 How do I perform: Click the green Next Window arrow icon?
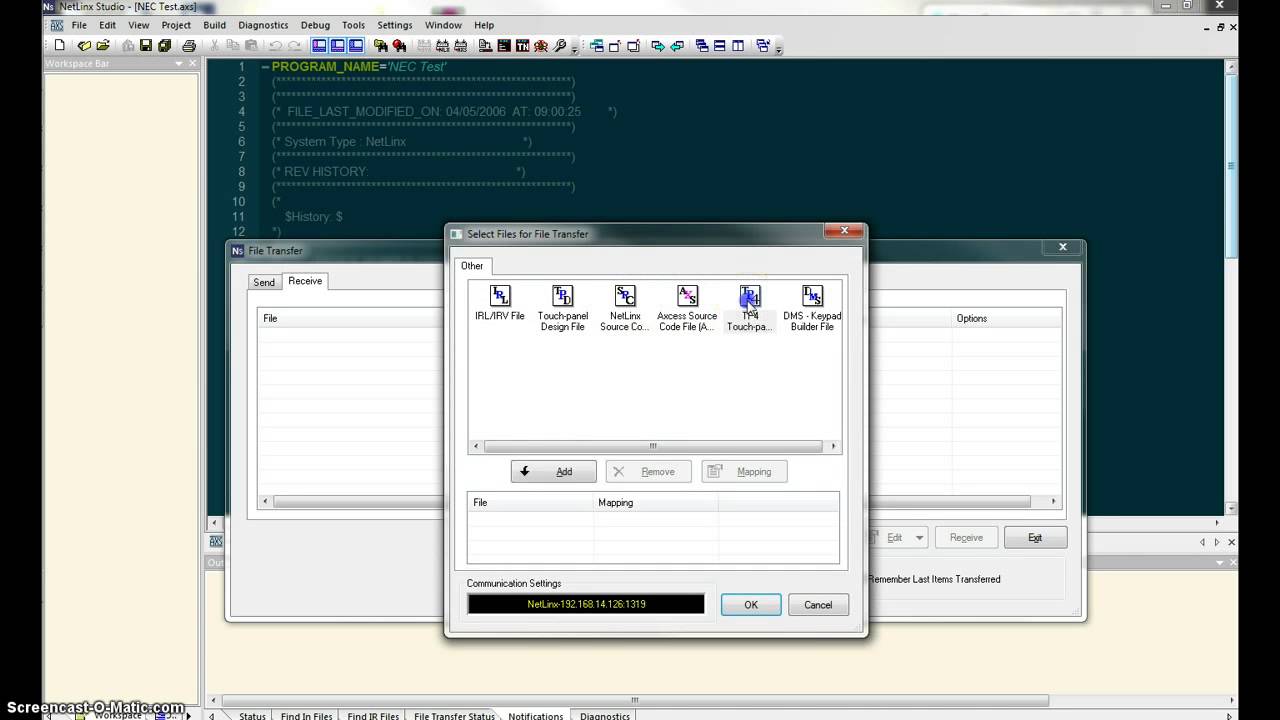coord(657,45)
